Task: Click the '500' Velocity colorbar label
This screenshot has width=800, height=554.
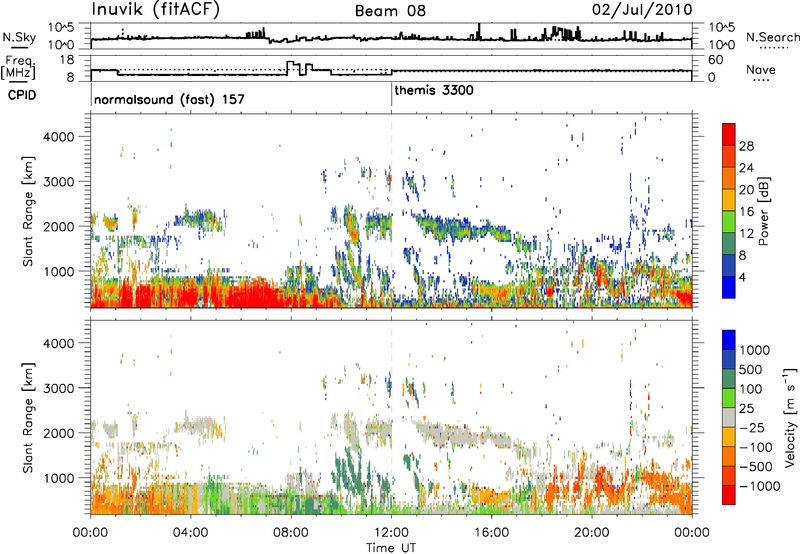Action: pos(751,370)
